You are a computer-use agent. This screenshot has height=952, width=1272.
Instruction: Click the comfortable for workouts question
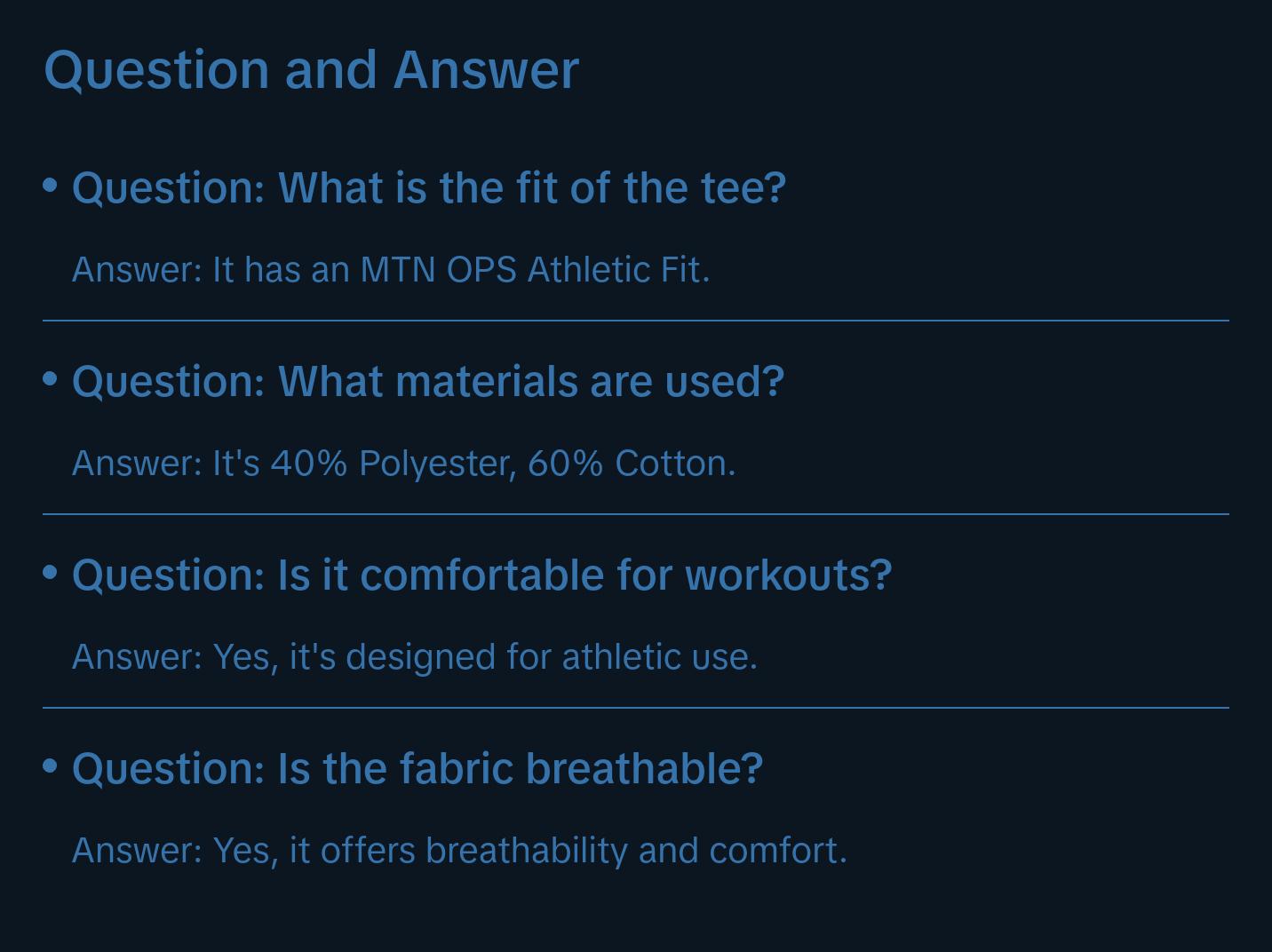[481, 575]
